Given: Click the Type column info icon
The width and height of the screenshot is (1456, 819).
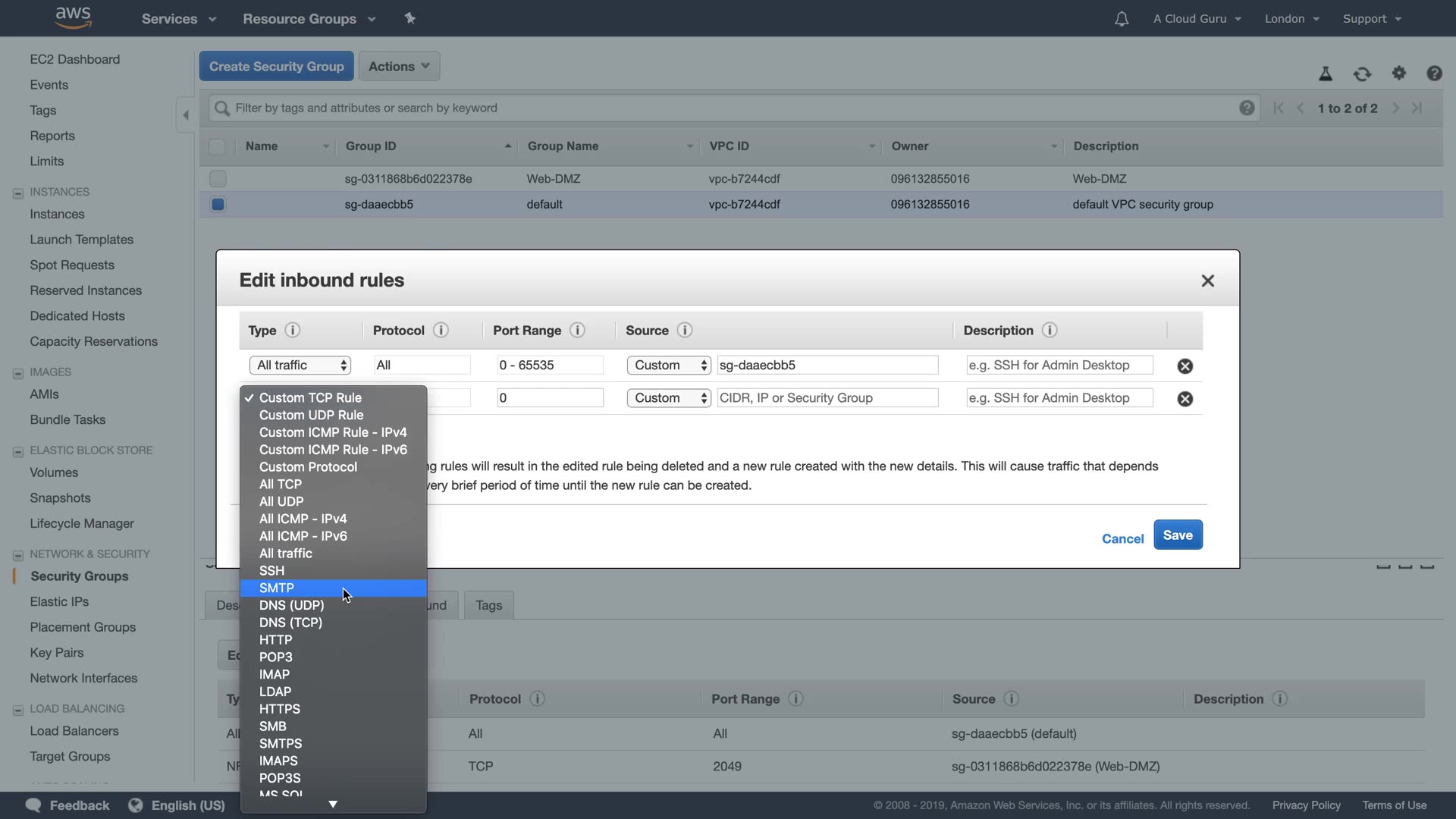Looking at the screenshot, I should (x=293, y=331).
